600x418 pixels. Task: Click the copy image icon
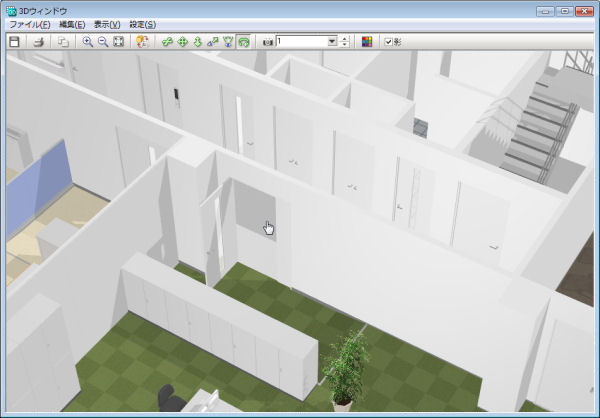click(x=63, y=42)
